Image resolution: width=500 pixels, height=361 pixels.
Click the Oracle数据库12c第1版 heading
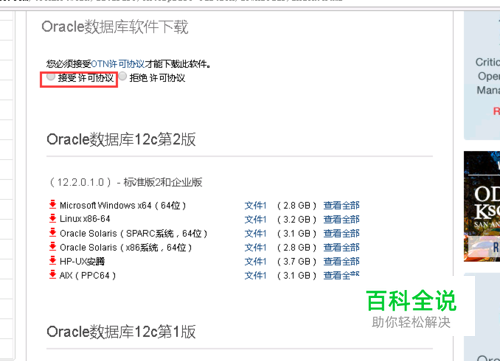[x=121, y=332]
